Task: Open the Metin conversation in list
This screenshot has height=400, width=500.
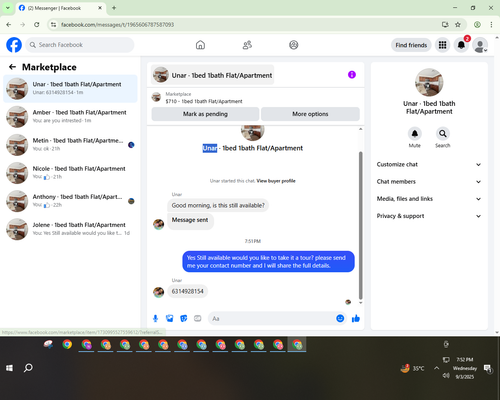Action: click(x=70, y=145)
